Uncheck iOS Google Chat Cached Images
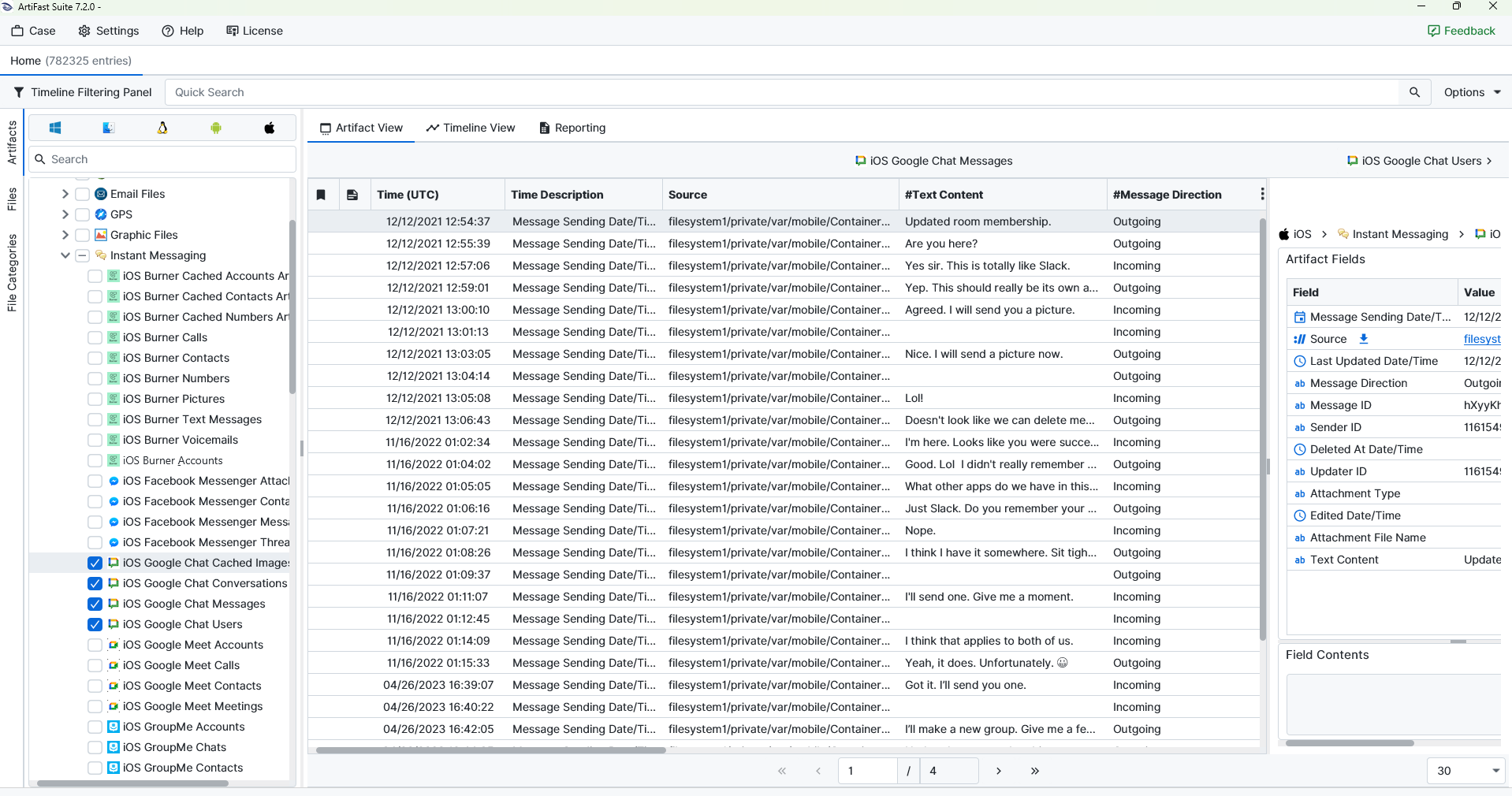 tap(95, 563)
